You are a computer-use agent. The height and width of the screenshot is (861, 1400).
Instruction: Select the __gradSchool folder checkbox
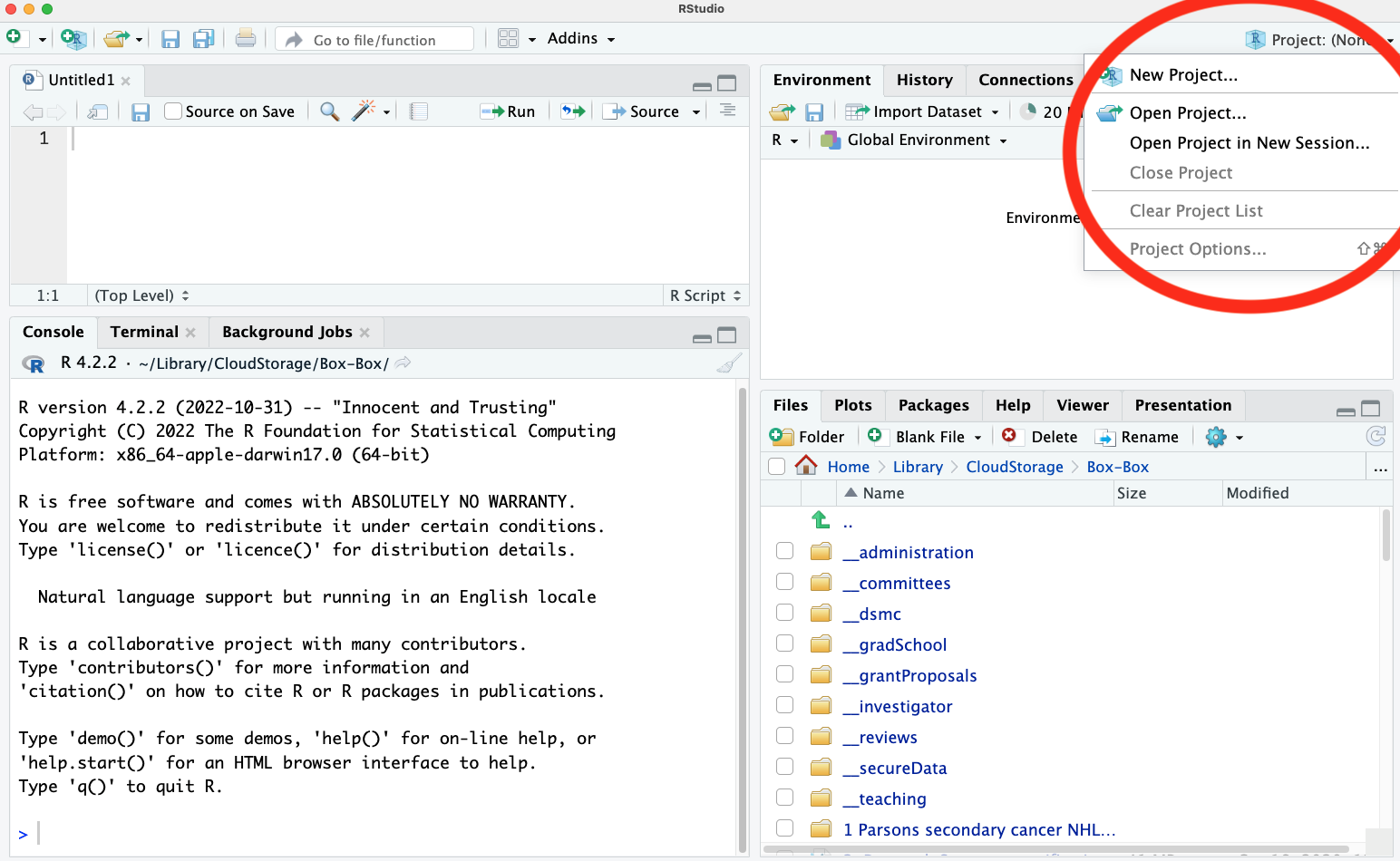click(785, 643)
